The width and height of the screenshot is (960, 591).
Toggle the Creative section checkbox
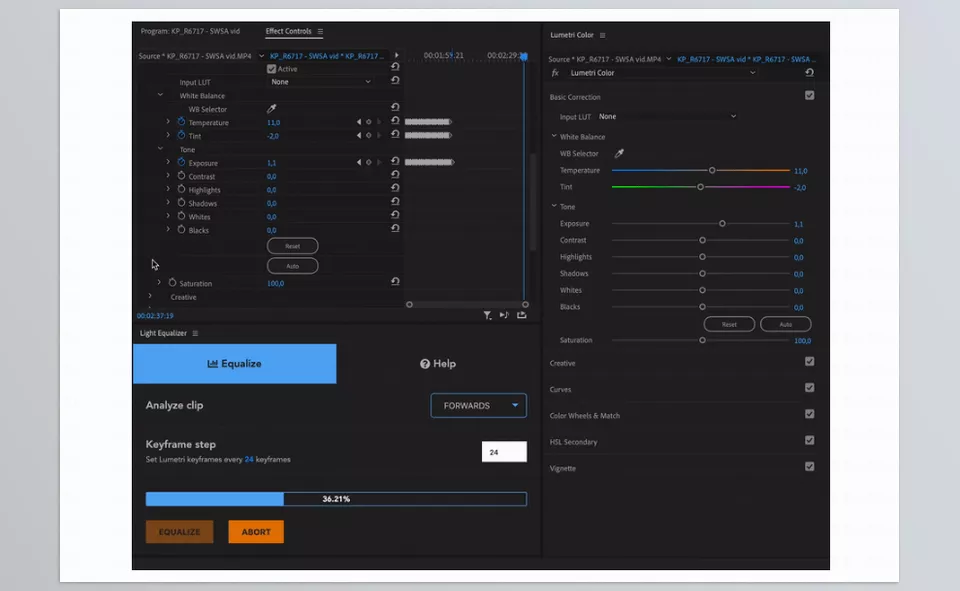809,361
